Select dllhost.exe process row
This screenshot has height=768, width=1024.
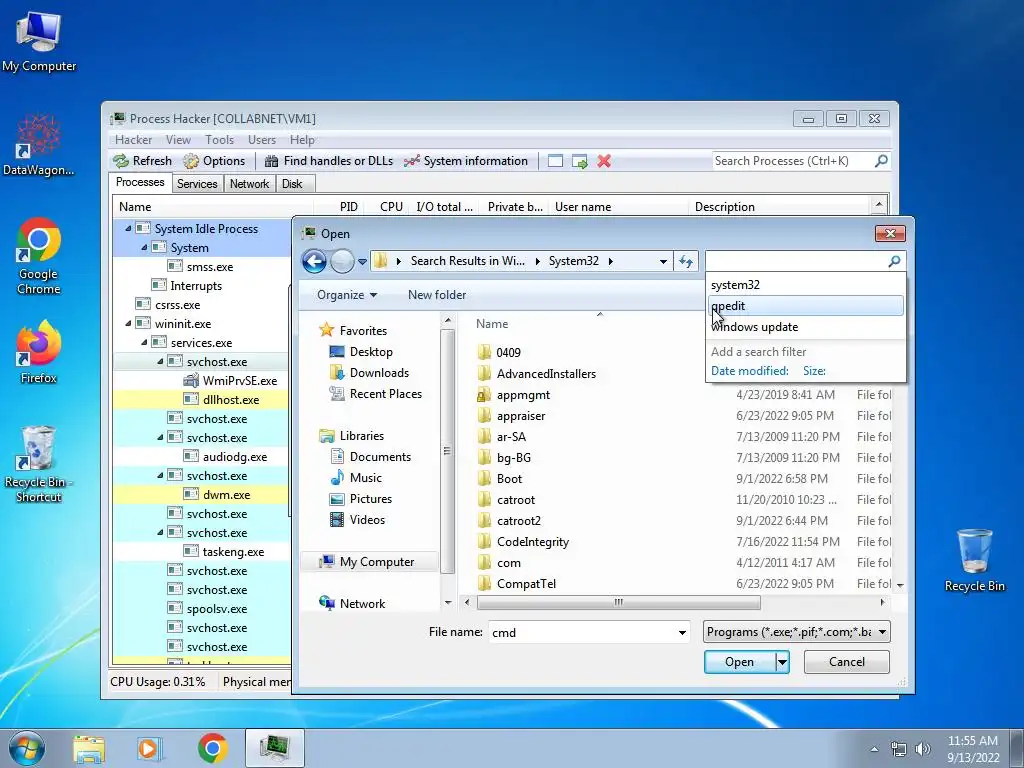click(x=201, y=399)
